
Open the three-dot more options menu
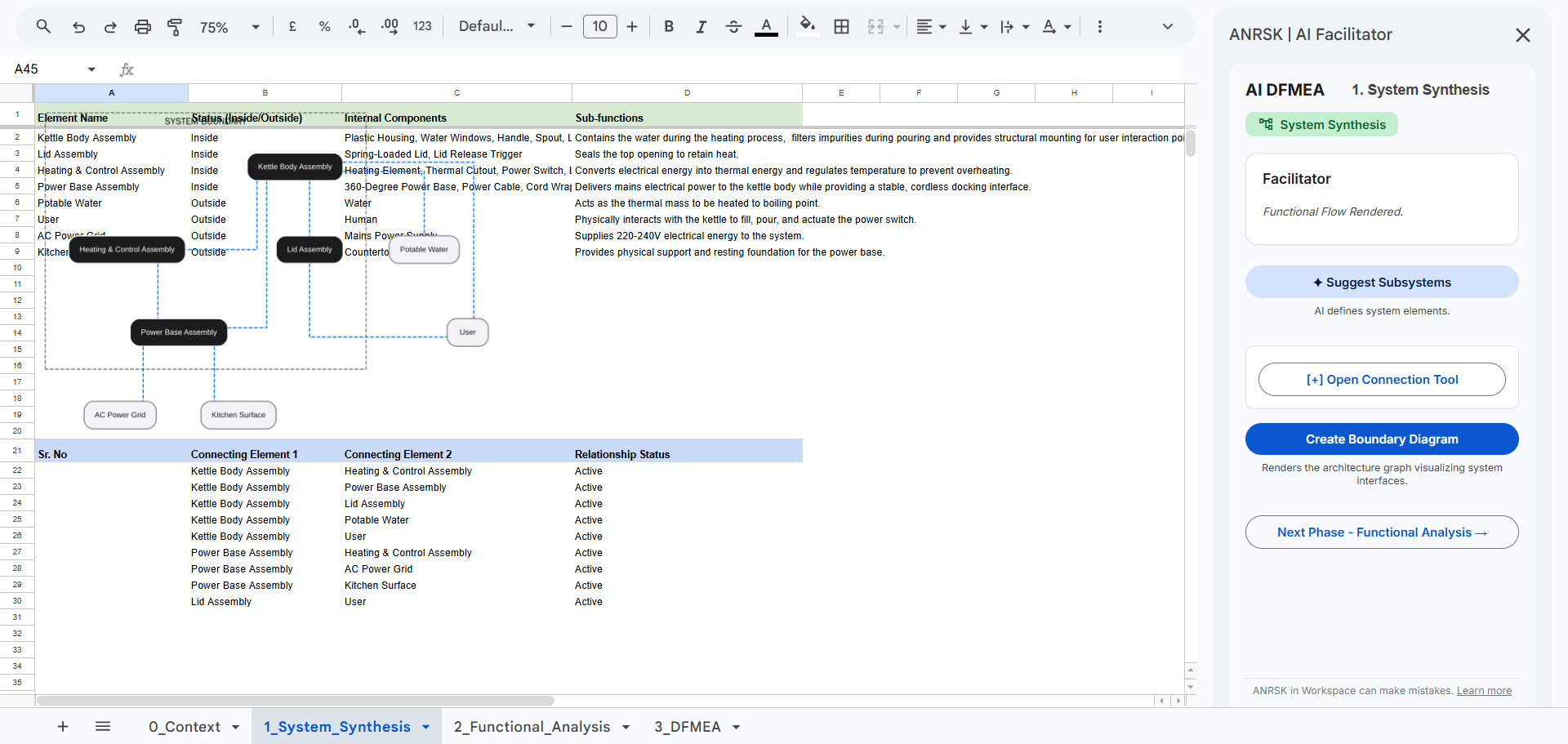pos(1099,27)
